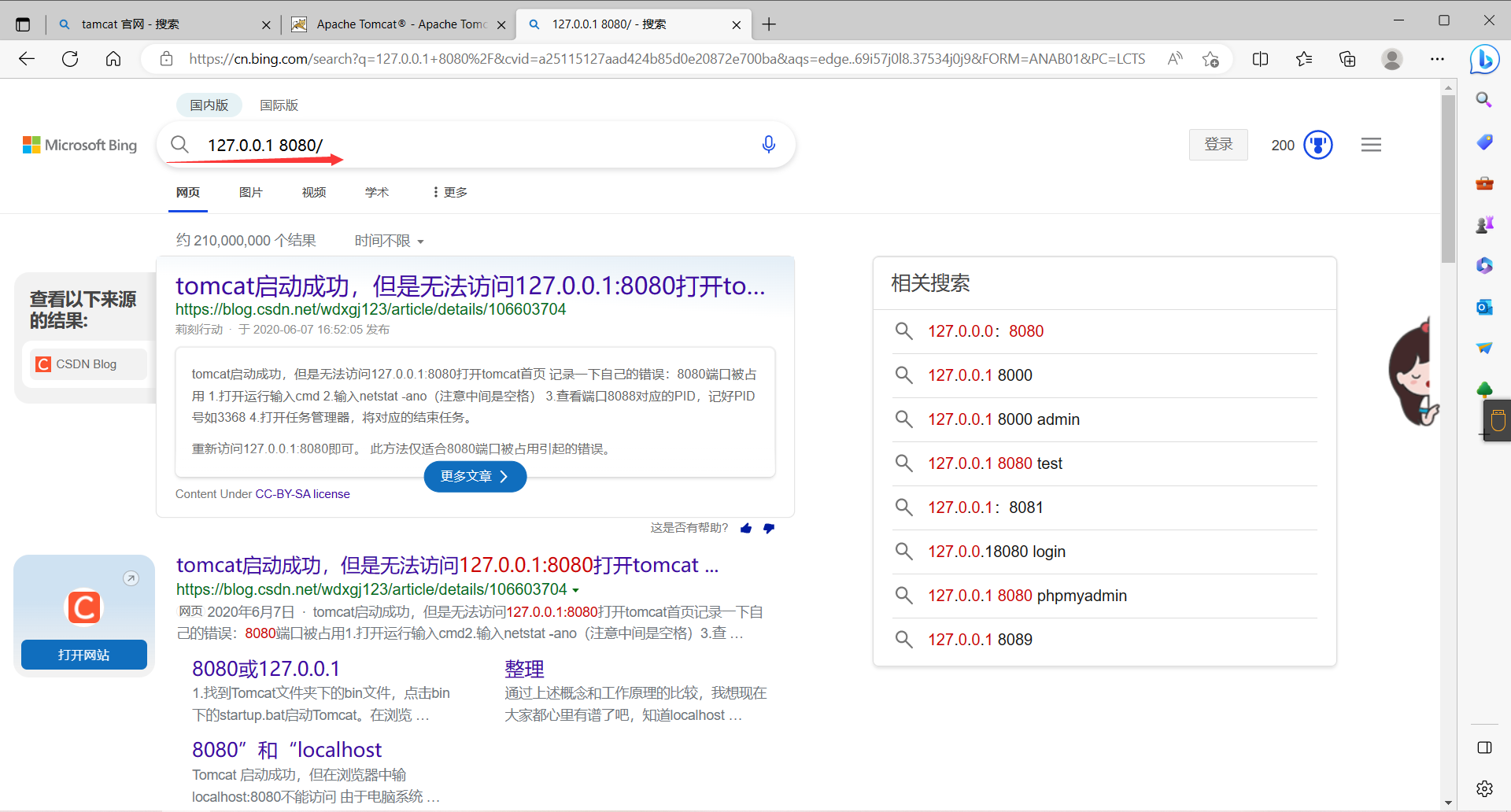The height and width of the screenshot is (812, 1511).
Task: Open the Favorites list
Action: point(1304,59)
